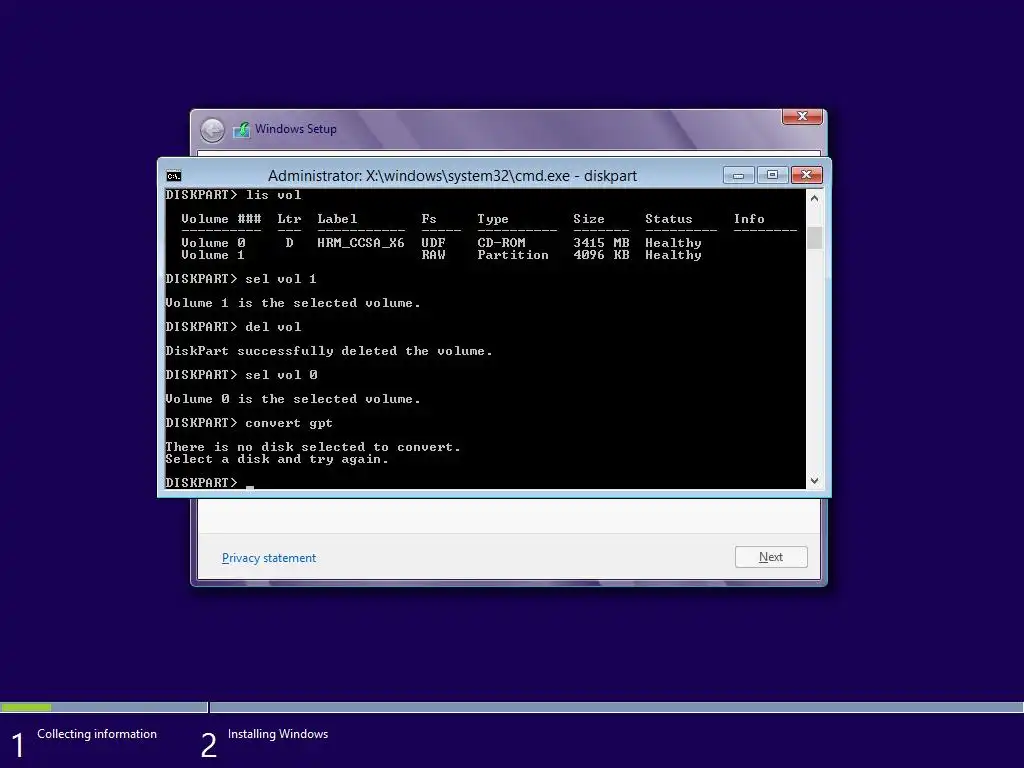Click the 'Status' column header
Screen dimensions: 1024x768
668,219
